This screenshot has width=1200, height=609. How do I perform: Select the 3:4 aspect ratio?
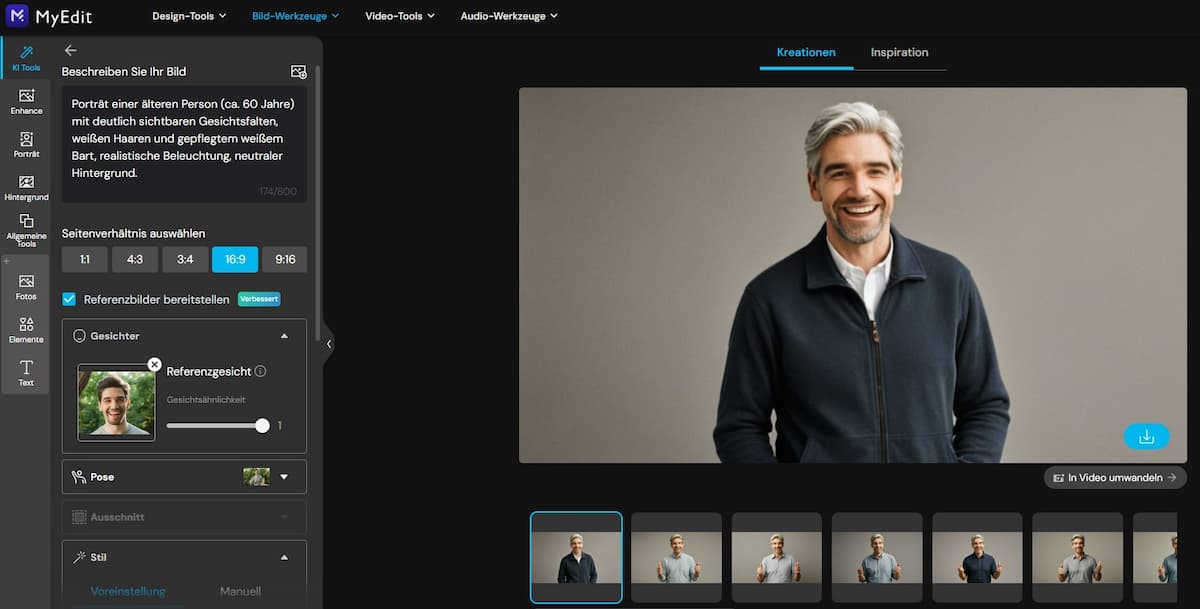coord(185,260)
